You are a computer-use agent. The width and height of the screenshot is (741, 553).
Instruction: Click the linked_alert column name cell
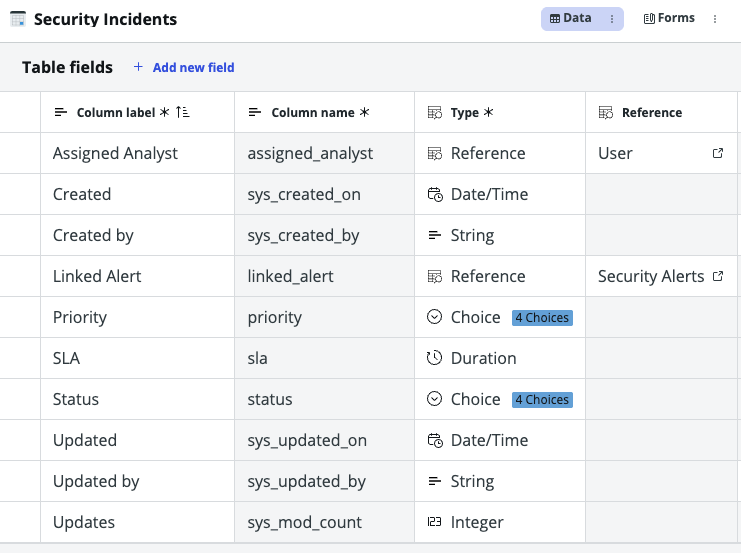[x=325, y=276]
